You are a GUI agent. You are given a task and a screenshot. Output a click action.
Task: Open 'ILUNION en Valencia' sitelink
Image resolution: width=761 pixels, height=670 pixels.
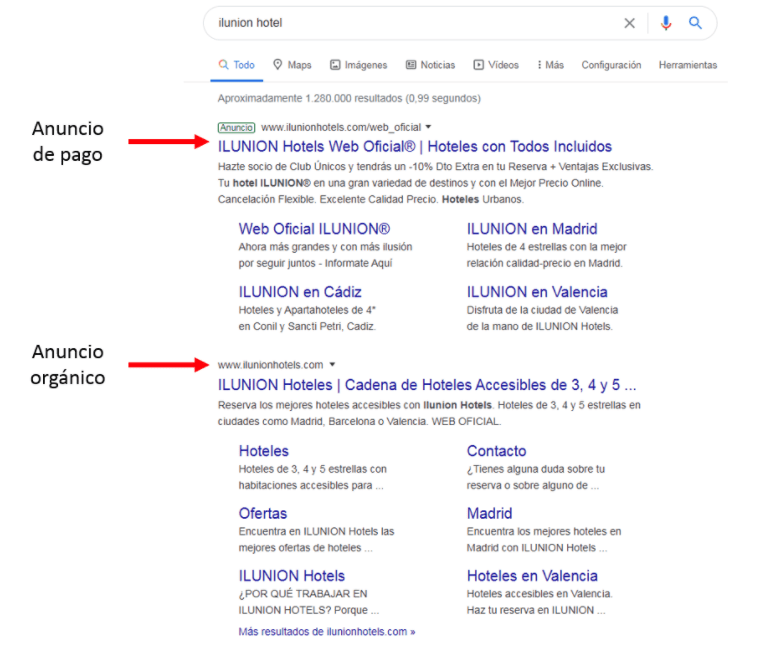point(537,292)
